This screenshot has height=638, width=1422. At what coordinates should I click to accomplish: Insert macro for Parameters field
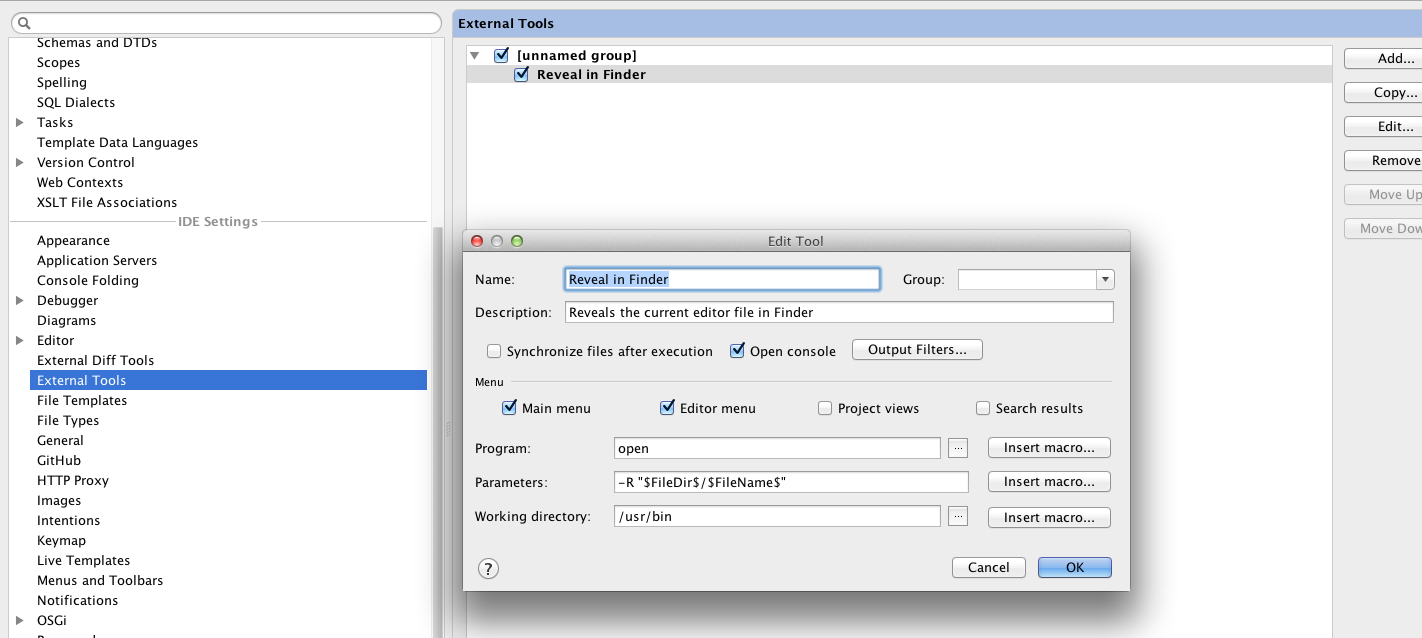point(1049,481)
